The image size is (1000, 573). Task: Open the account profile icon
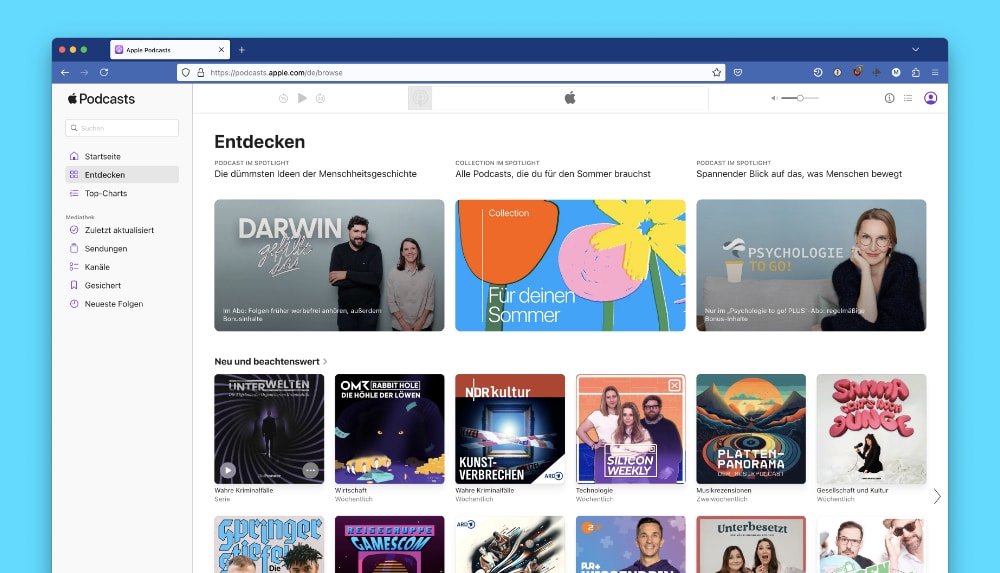[x=931, y=98]
